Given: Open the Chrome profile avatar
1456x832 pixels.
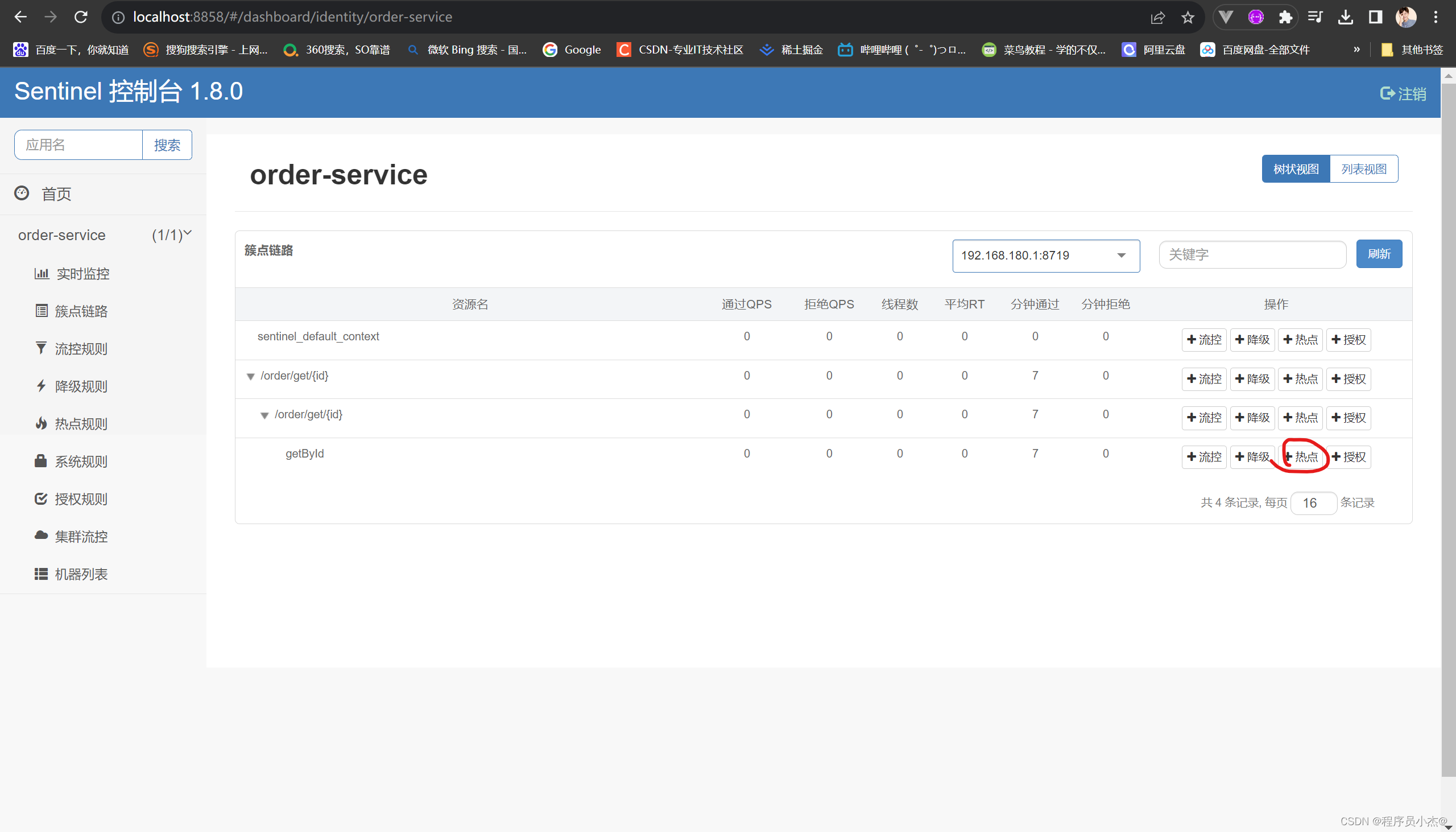Looking at the screenshot, I should click(1406, 17).
